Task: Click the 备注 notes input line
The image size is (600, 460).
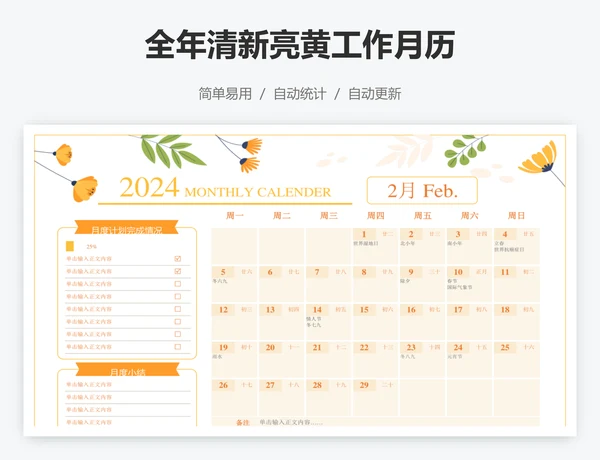Action: click(x=375, y=422)
